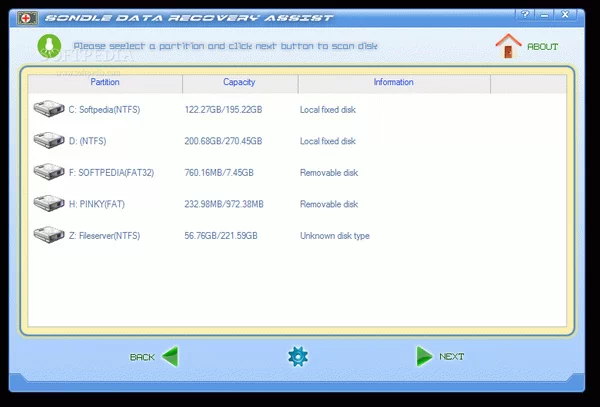Click the green pin icon beside instructions
This screenshot has height=407, width=600.
(46, 46)
